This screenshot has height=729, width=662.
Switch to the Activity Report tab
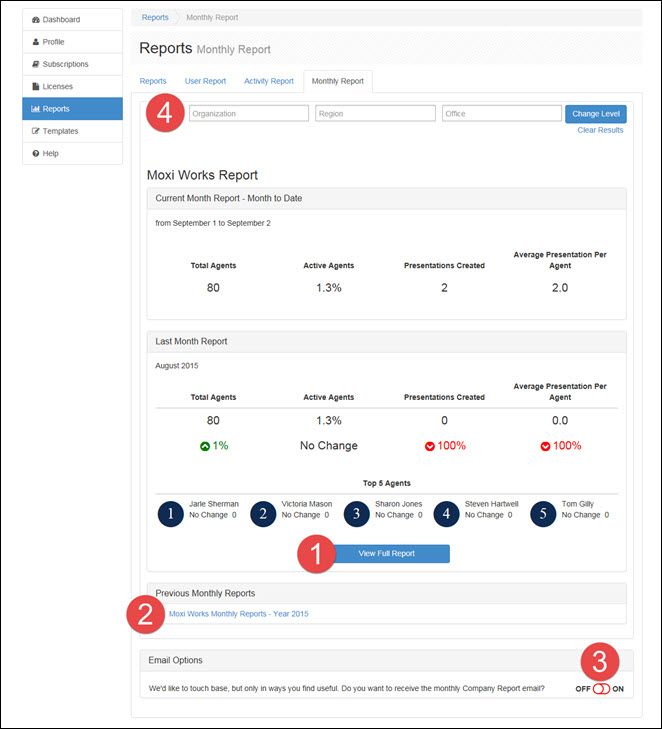pyautogui.click(x=269, y=81)
